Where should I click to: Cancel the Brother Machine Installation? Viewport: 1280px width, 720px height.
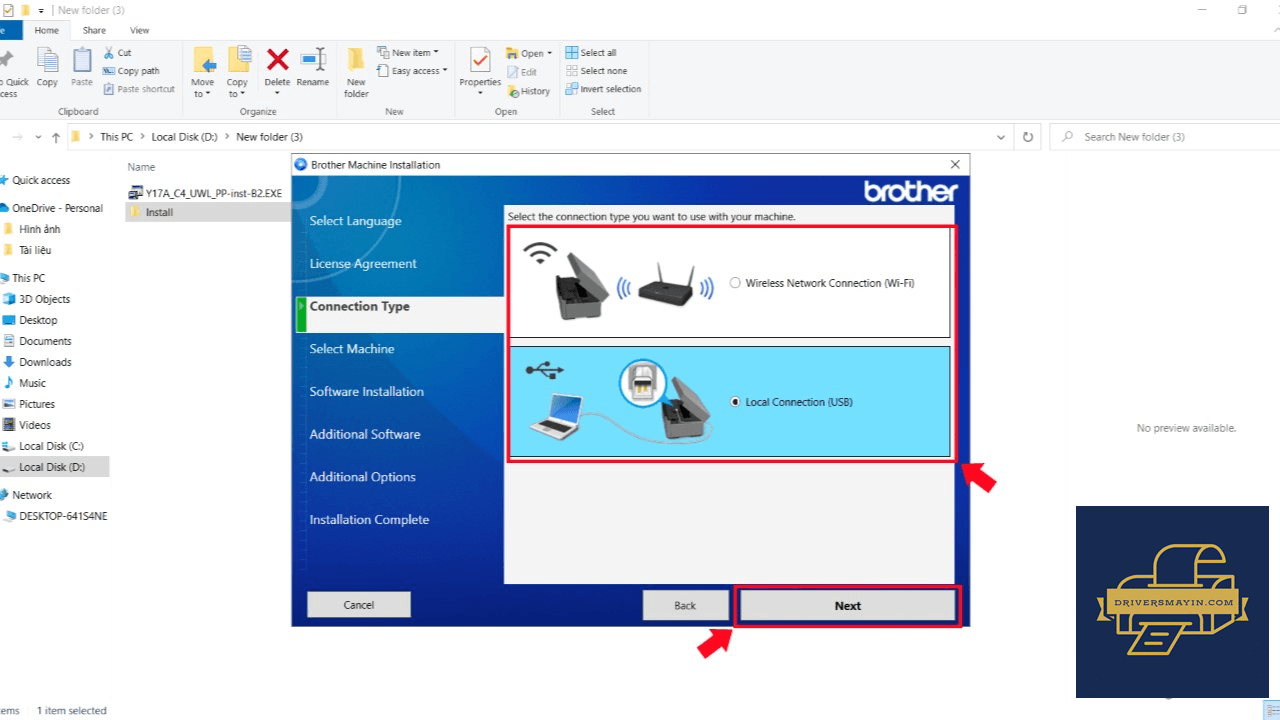click(359, 604)
